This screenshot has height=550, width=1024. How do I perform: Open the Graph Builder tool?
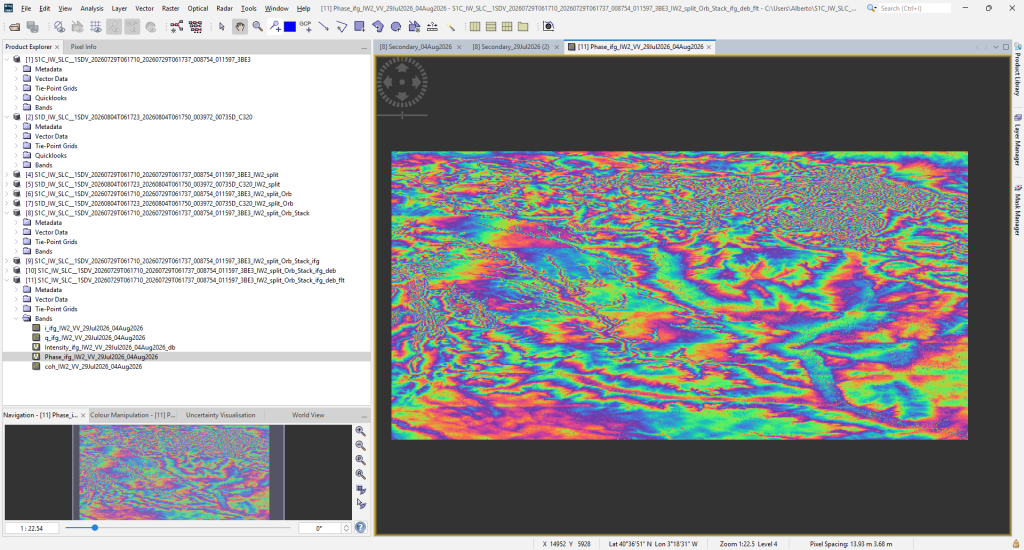click(177, 27)
